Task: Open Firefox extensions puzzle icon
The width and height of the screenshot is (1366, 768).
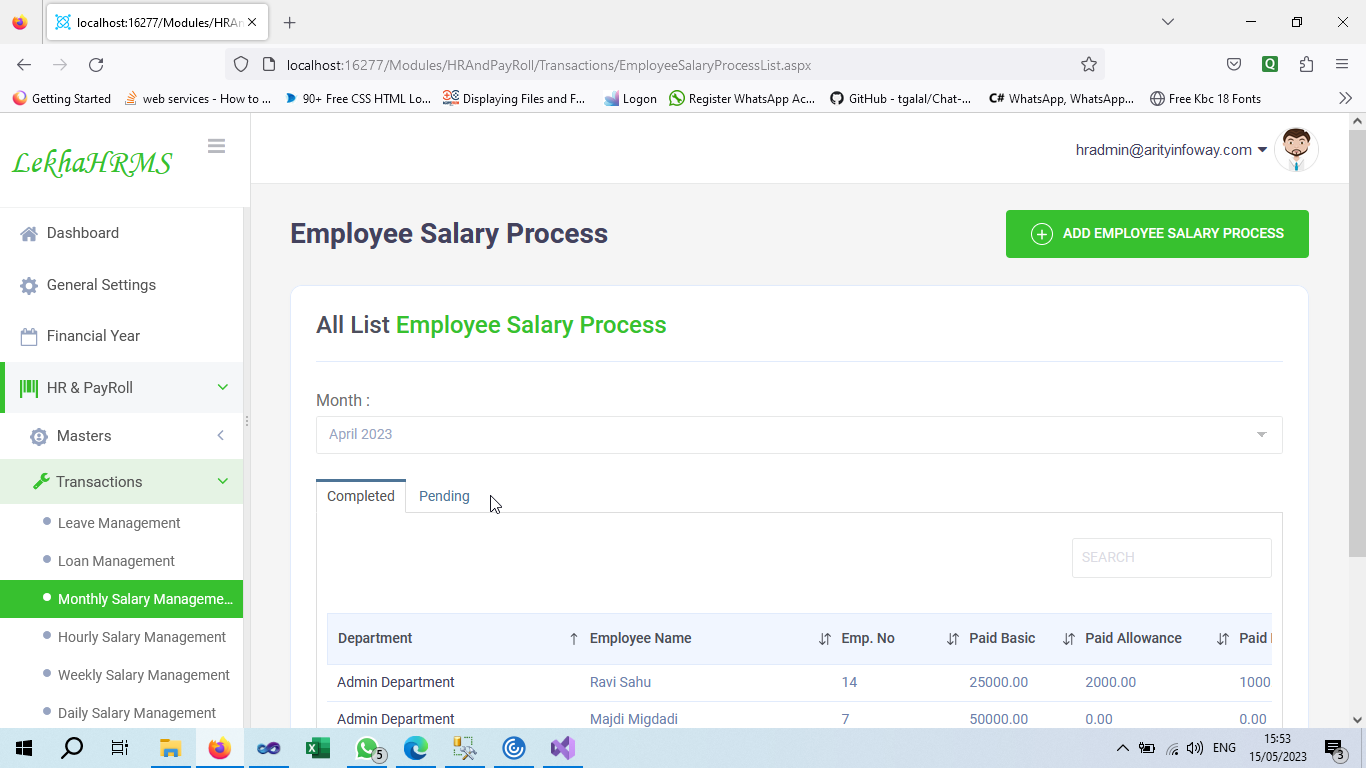Action: pyautogui.click(x=1306, y=65)
